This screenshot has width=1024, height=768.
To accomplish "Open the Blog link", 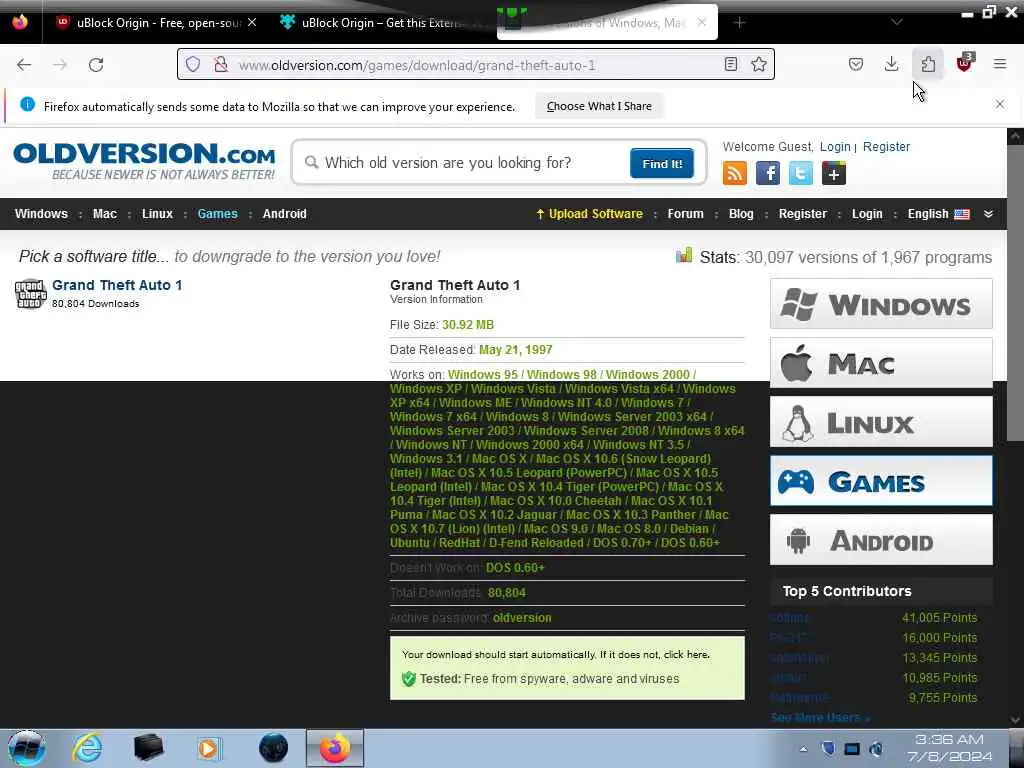I will (x=741, y=214).
